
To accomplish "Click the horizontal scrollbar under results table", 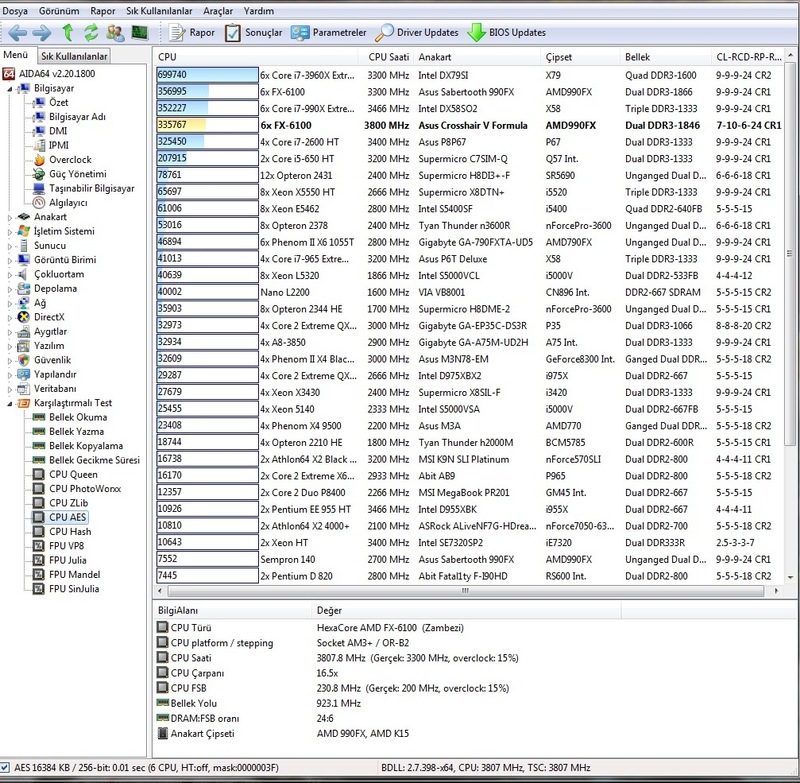I will point(465,591).
